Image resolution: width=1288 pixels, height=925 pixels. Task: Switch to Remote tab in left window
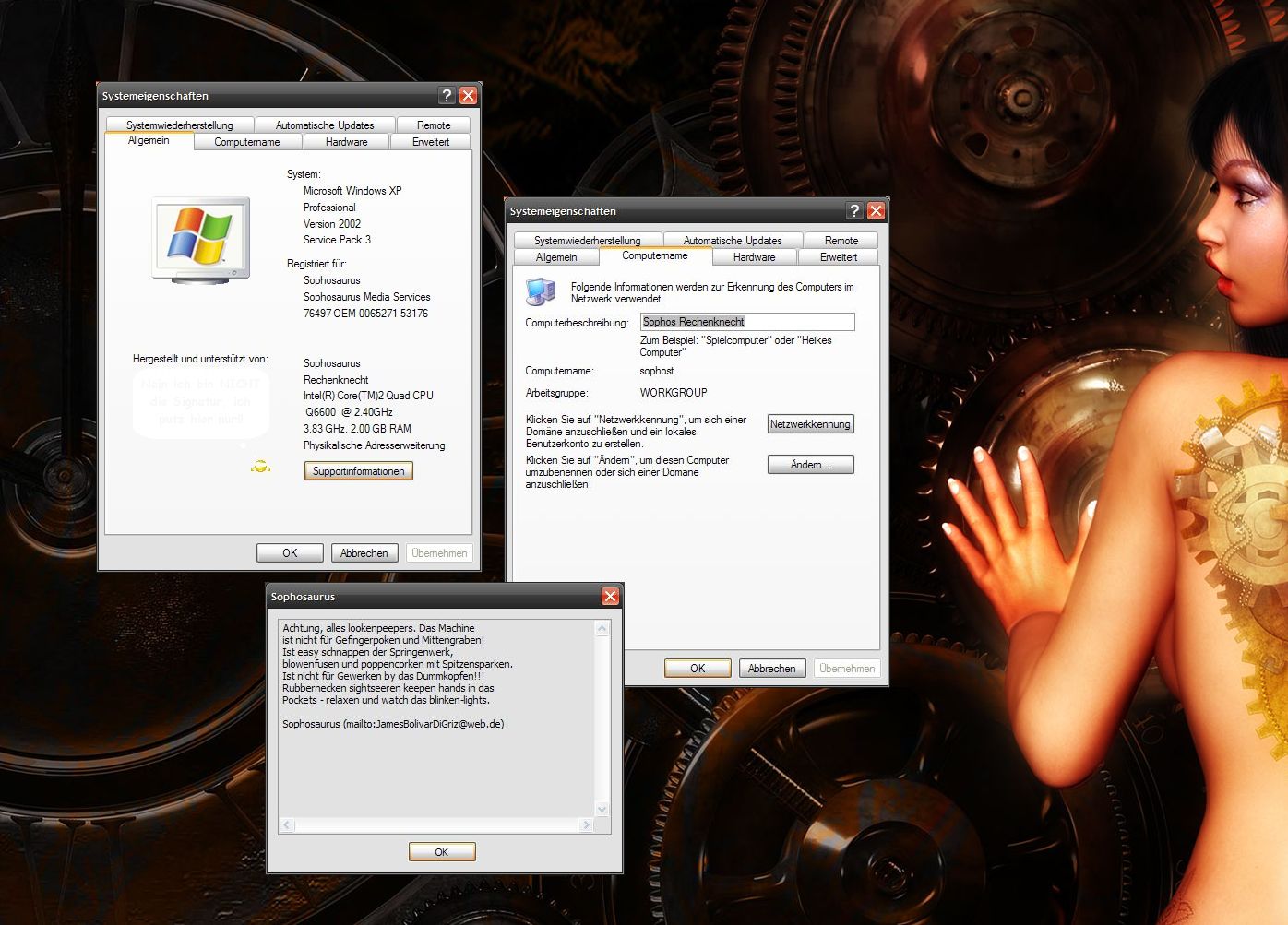(434, 125)
